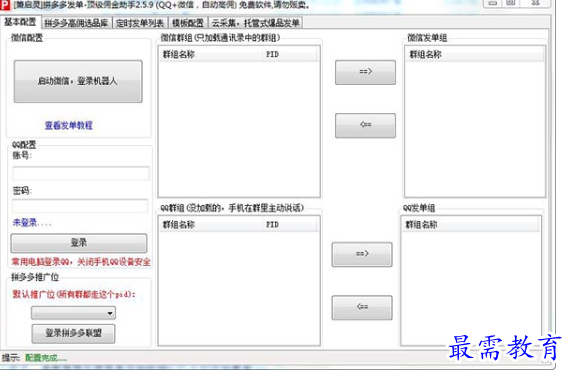Click the 配置完成 status bar text

(46, 358)
